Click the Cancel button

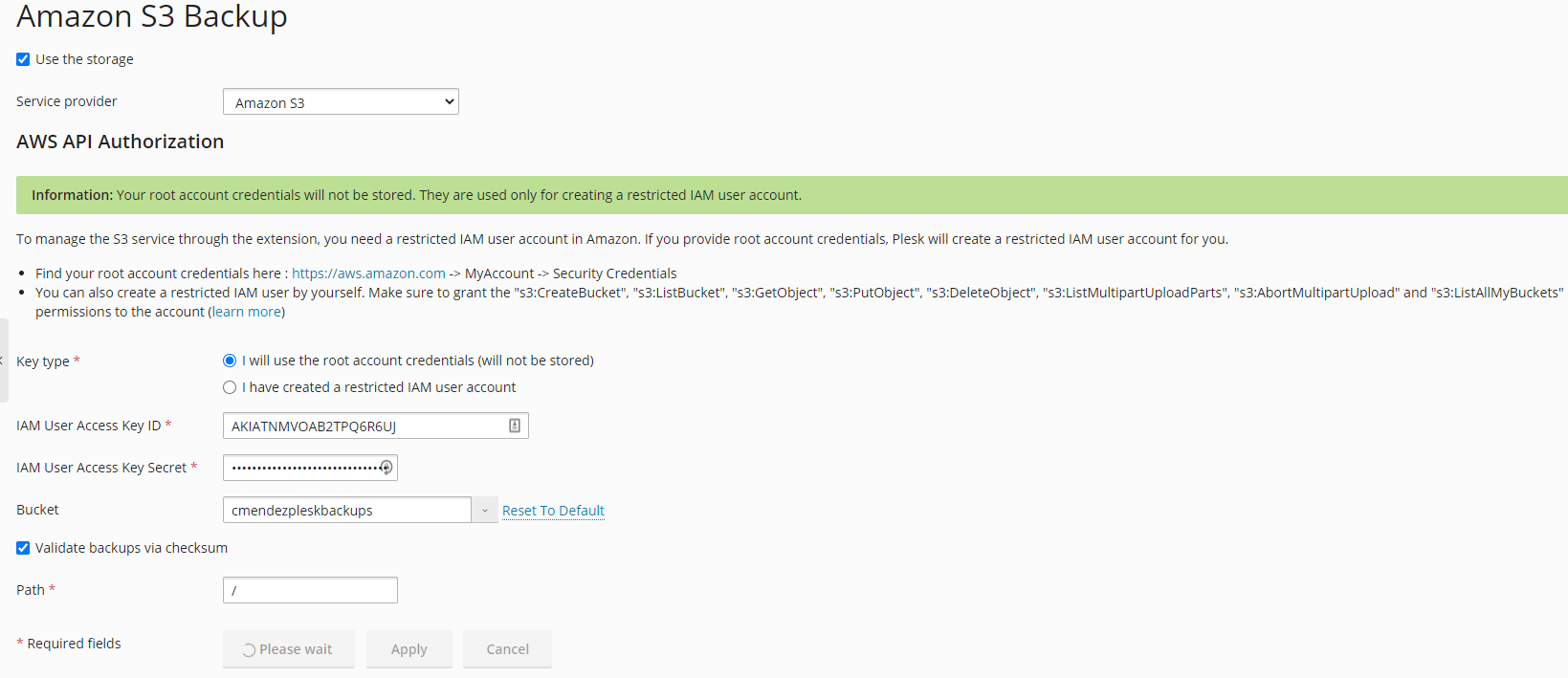[507, 649]
